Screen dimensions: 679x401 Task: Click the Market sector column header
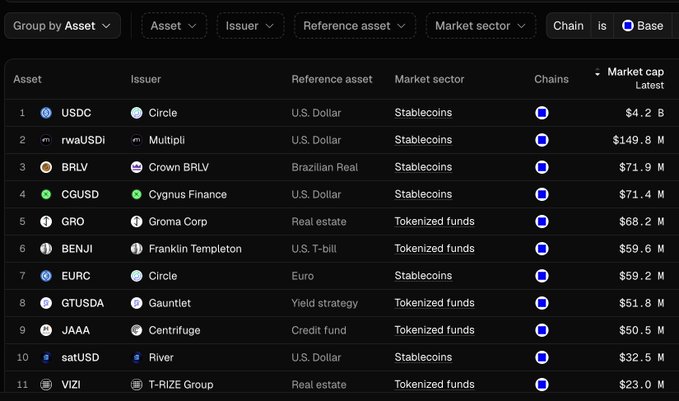(429, 79)
